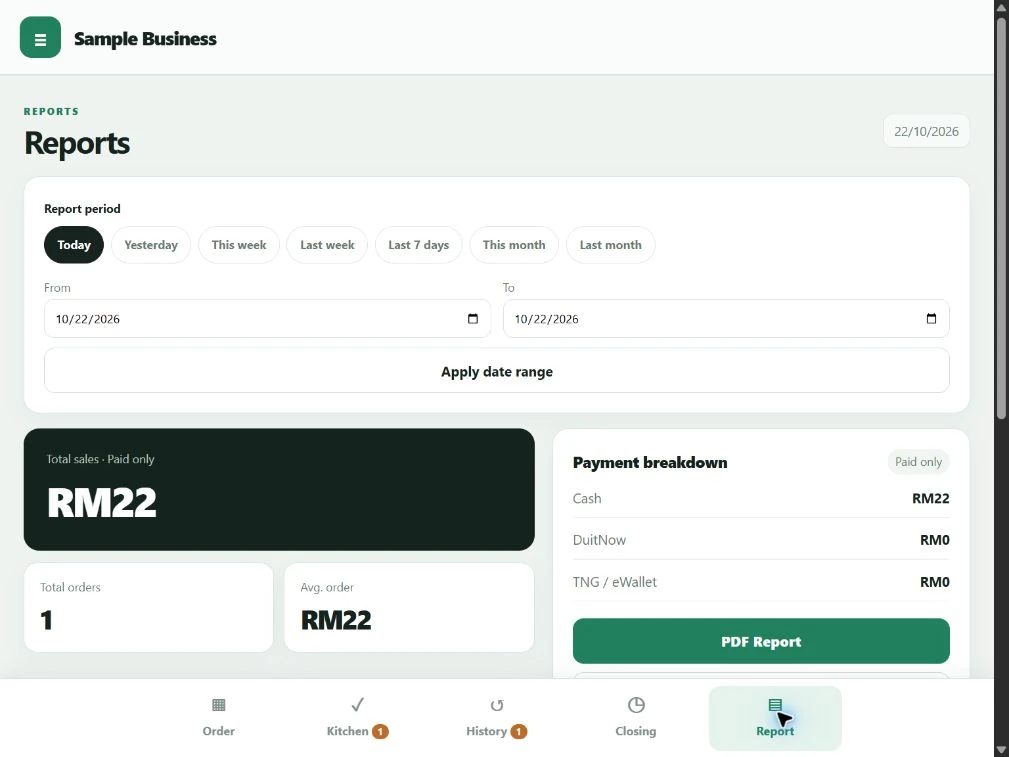Choose the Last week period

click(x=327, y=245)
